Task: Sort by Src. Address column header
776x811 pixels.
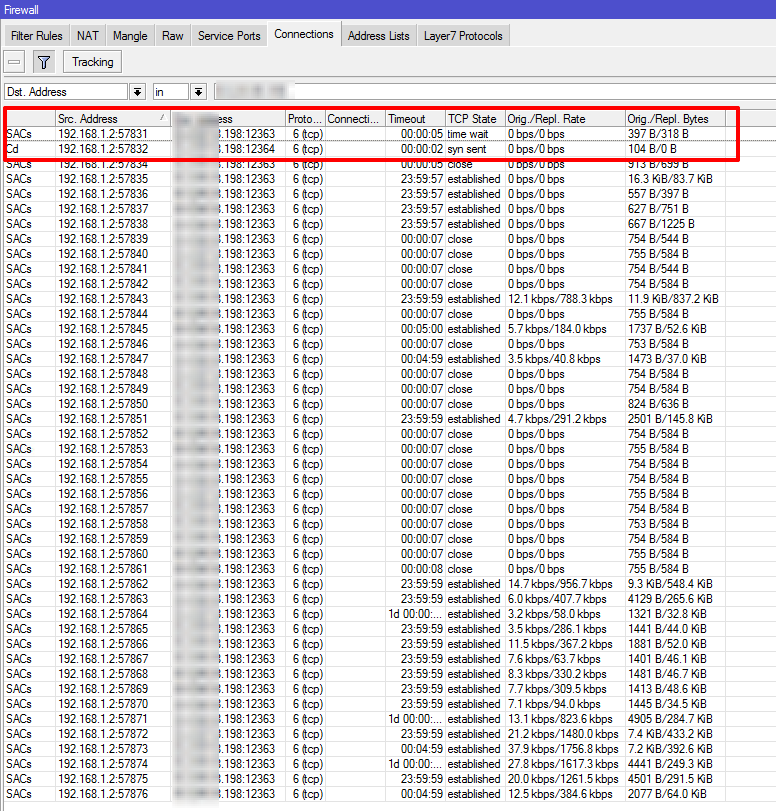Action: pos(113,119)
